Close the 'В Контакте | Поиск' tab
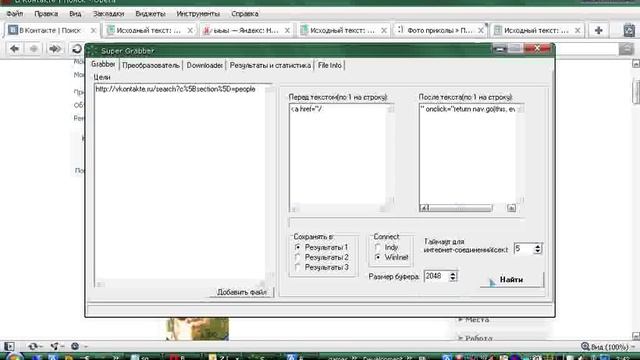Image resolution: width=640 pixels, height=360 pixels. click(x=93, y=31)
